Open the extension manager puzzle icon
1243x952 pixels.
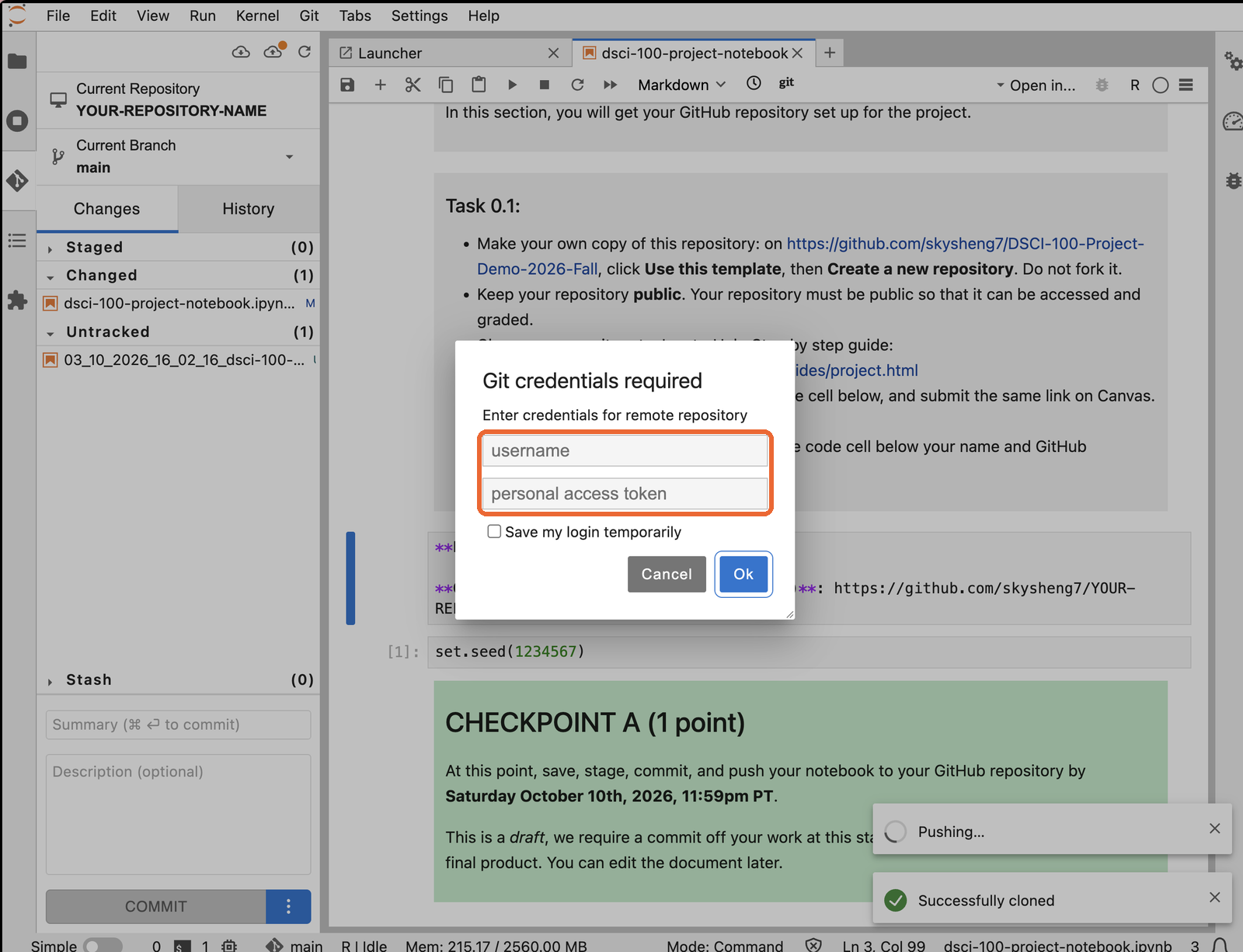click(17, 301)
